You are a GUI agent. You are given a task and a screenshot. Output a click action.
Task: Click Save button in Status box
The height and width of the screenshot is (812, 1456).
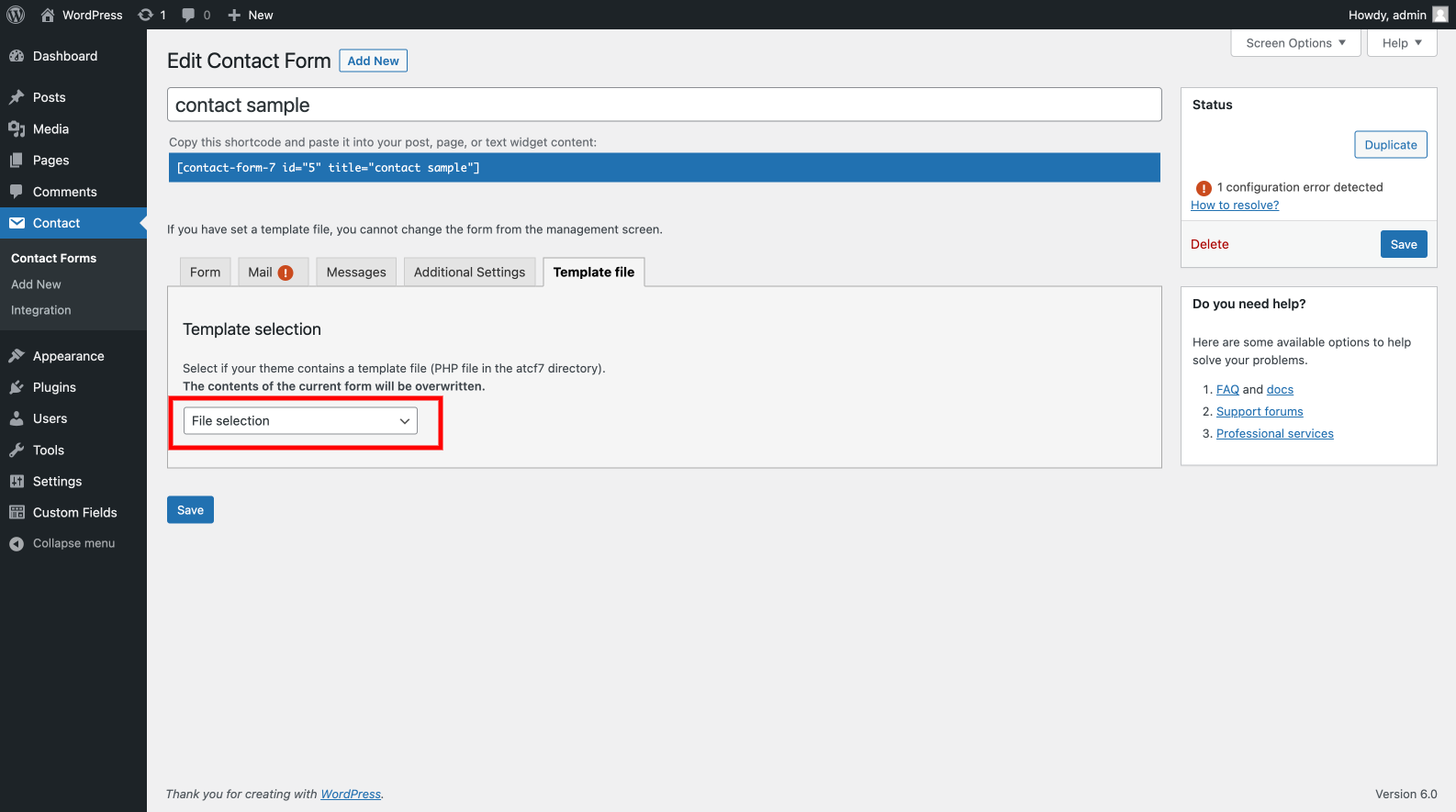pyautogui.click(x=1404, y=244)
